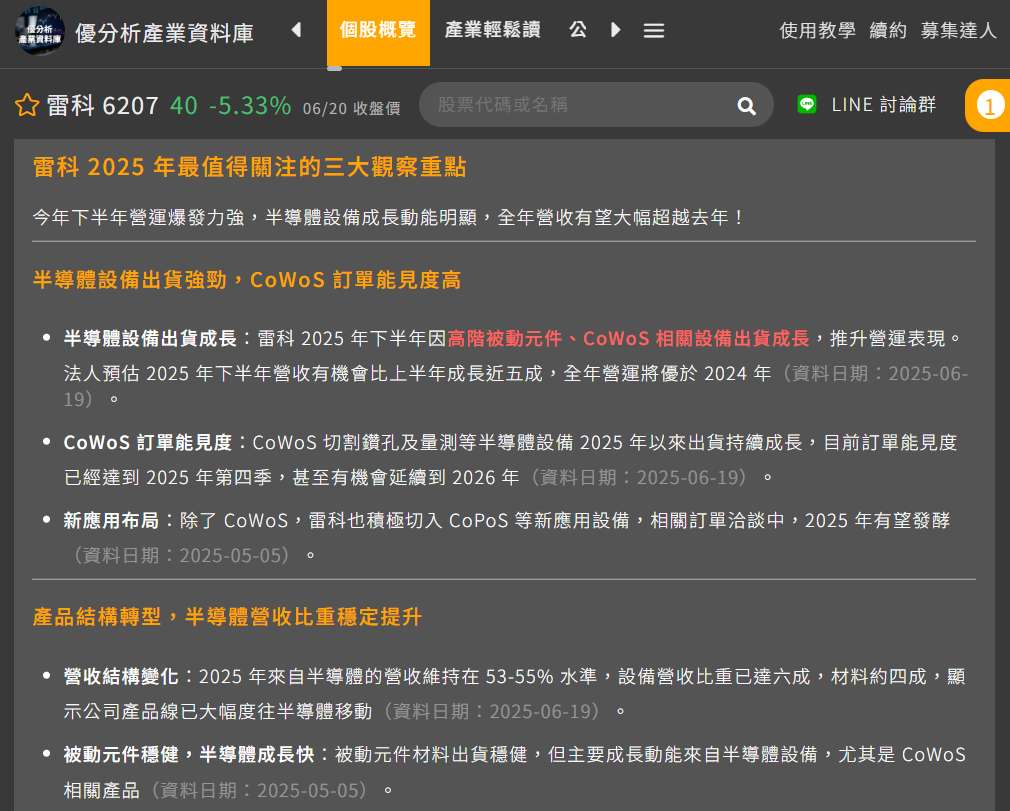Click the heading 半導體設備出貨強勁，CoWoS 訂單能見度高
1010x811 pixels.
(247, 280)
